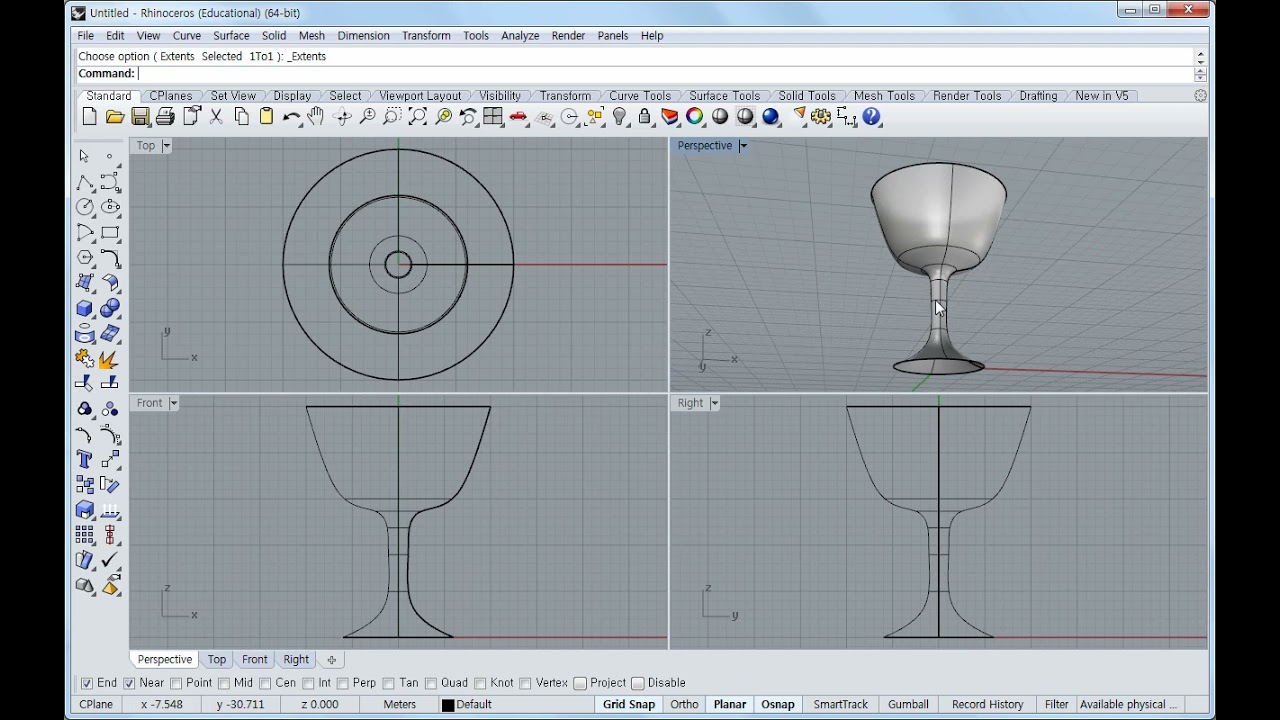Save the model with floppy disk icon
Viewport: 1280px width, 720px height.
(140, 117)
